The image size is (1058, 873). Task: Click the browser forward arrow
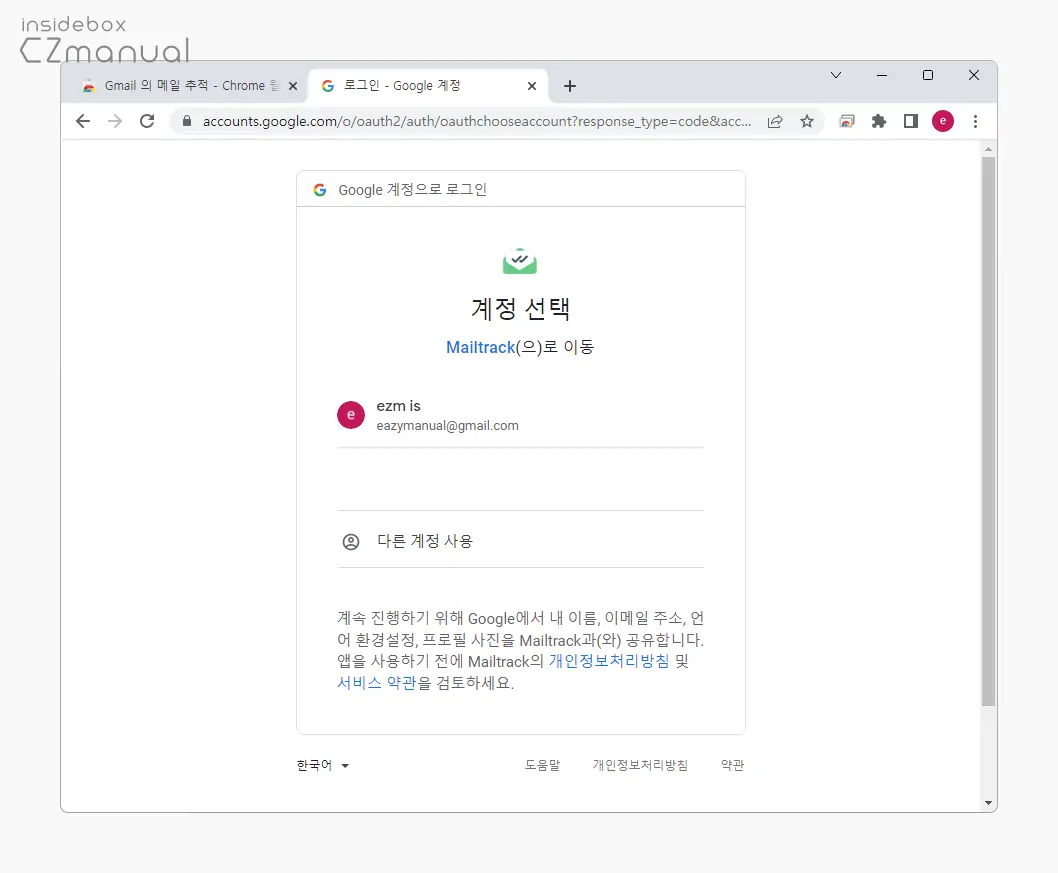coord(115,121)
